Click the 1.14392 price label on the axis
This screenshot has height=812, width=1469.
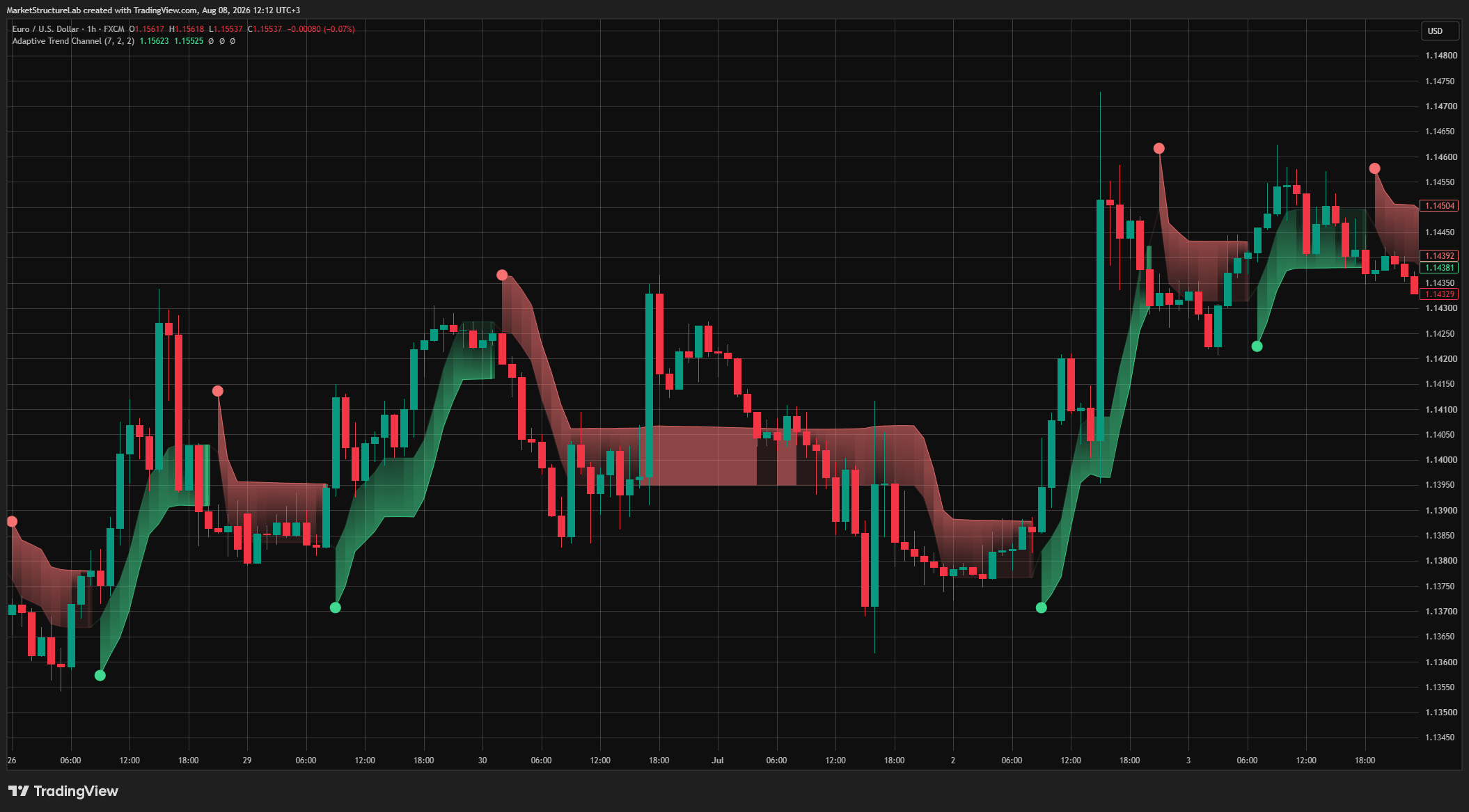pos(1439,256)
